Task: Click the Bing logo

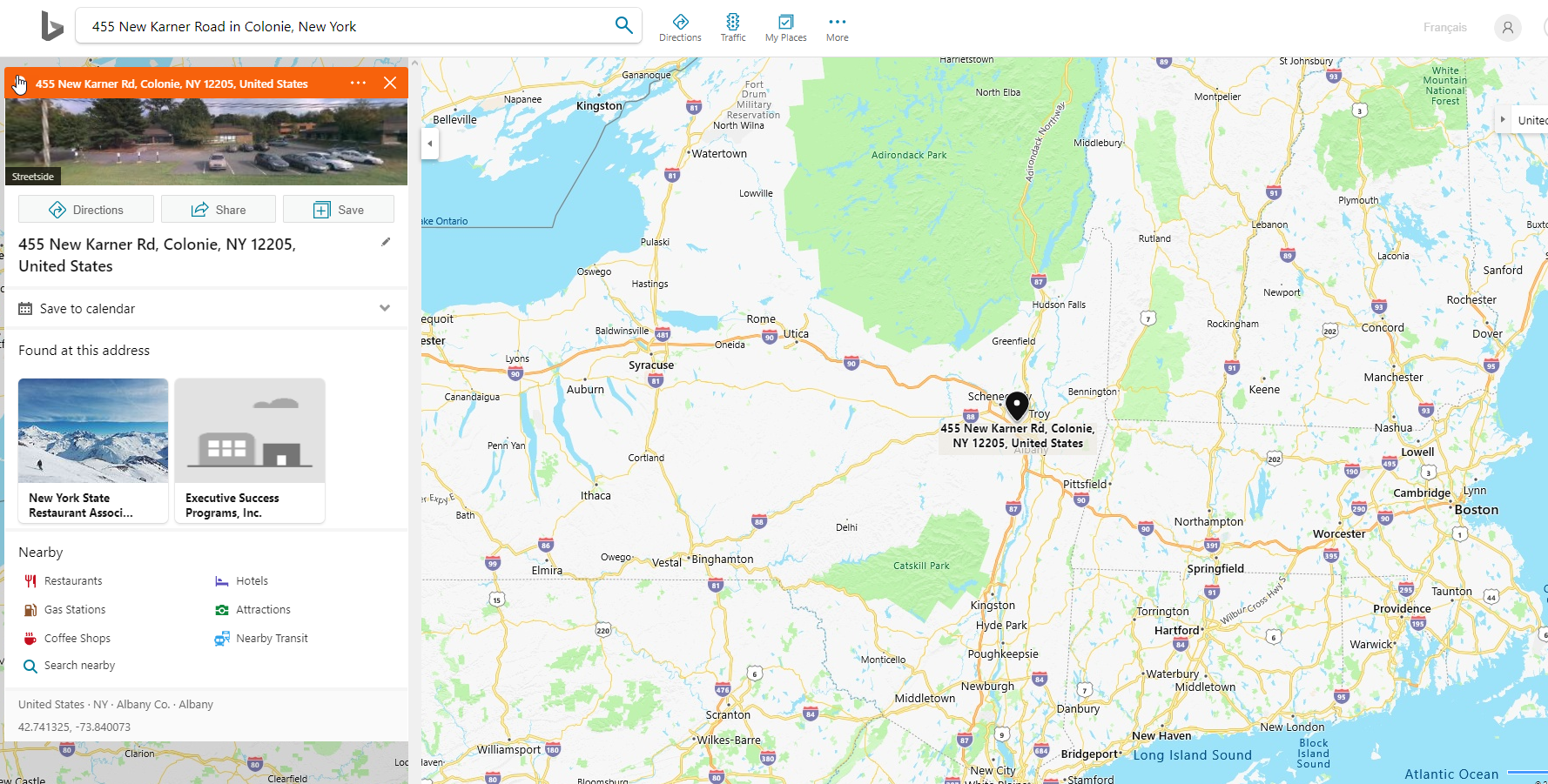Action: [x=52, y=26]
